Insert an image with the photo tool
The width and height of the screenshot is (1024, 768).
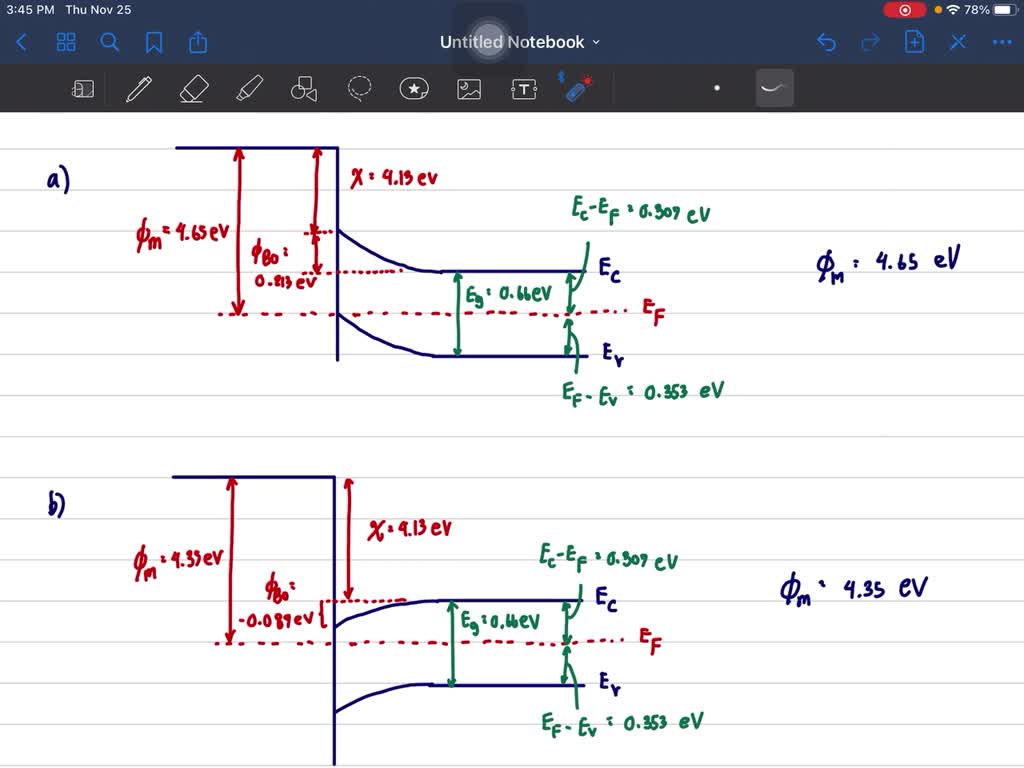coord(469,88)
